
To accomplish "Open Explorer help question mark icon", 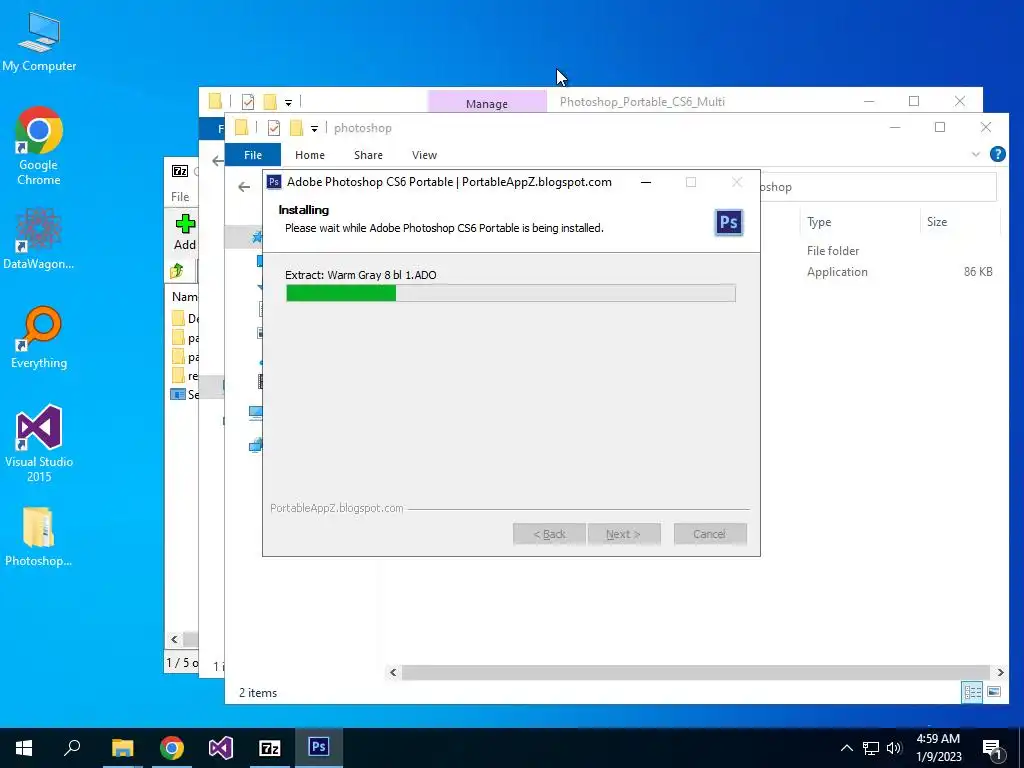I will point(997,154).
